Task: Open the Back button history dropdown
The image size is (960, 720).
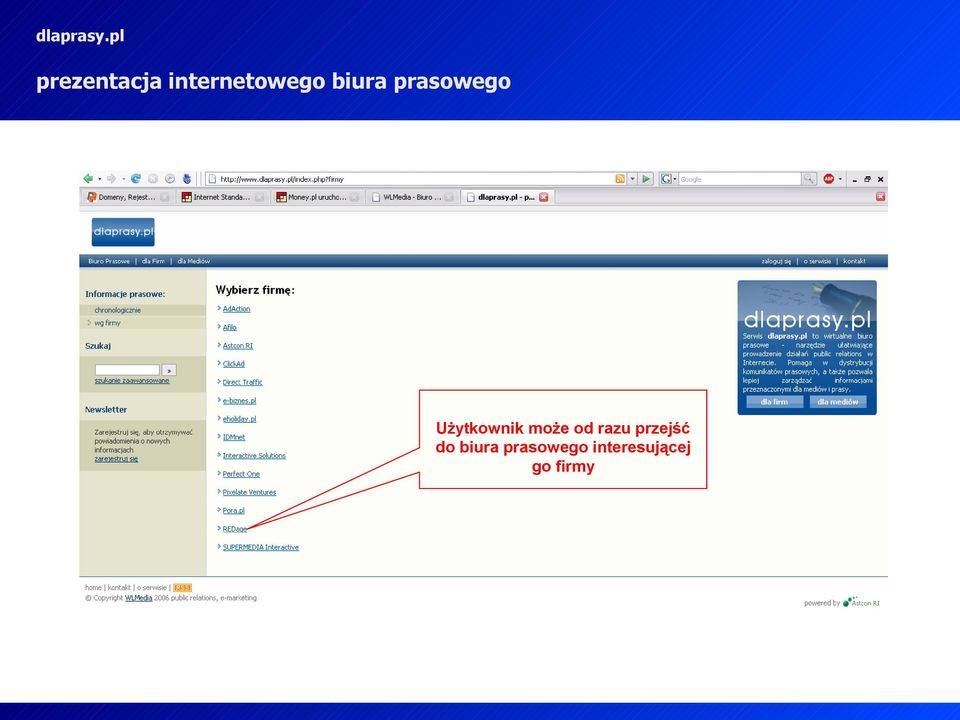Action: pyautogui.click(x=100, y=179)
